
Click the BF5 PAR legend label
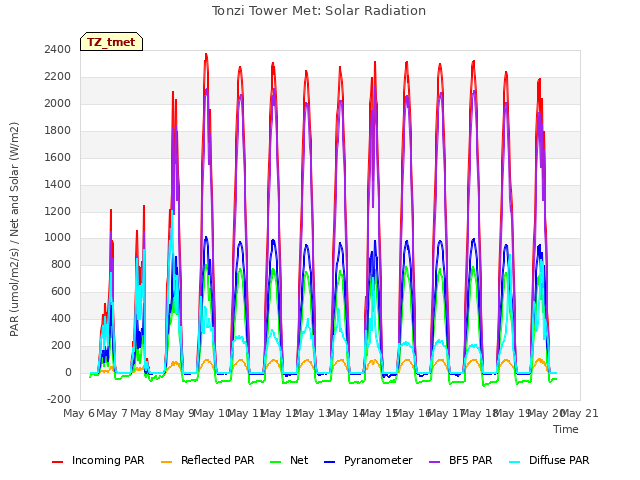[471, 460]
